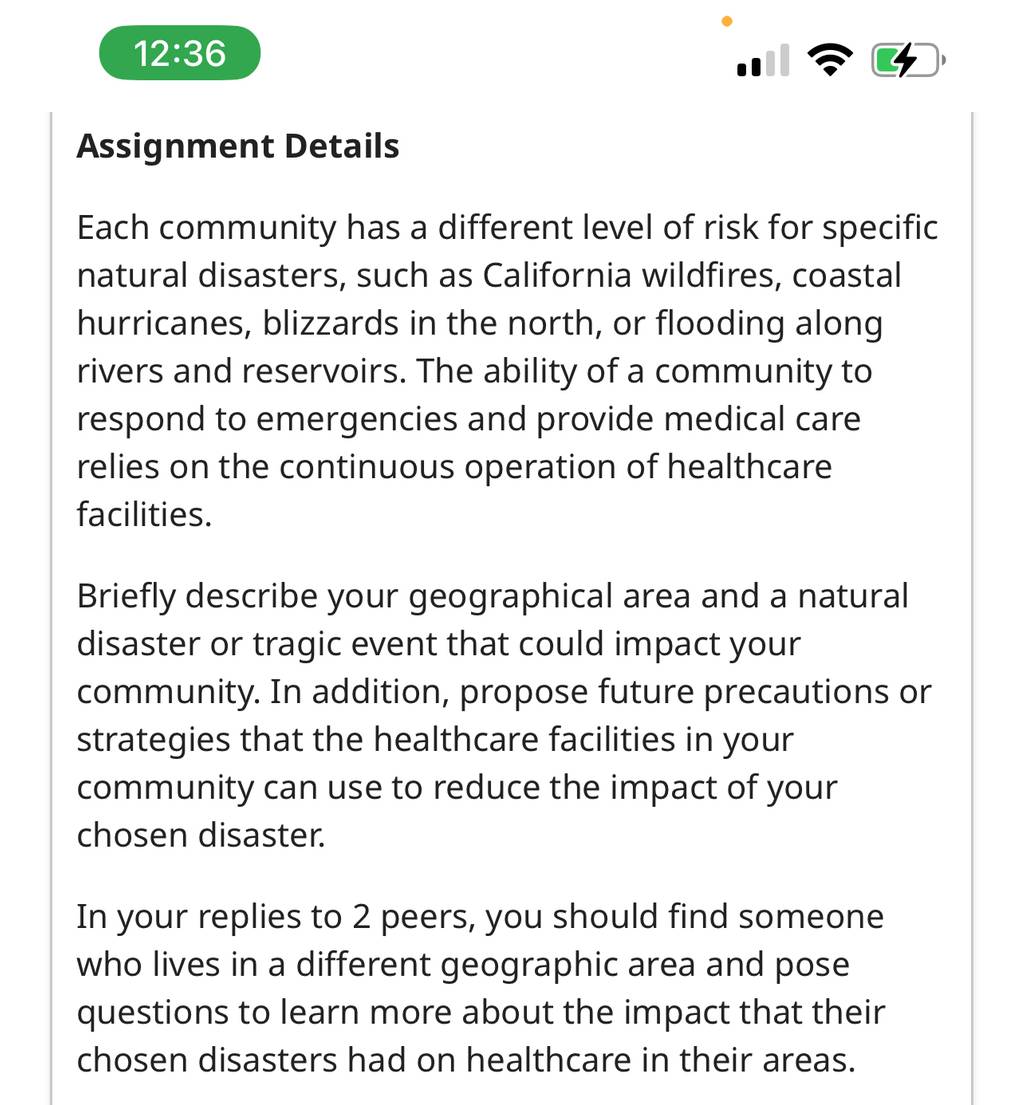Tap the Assignment Details heading
The width and height of the screenshot is (1024, 1105).
pos(238,146)
